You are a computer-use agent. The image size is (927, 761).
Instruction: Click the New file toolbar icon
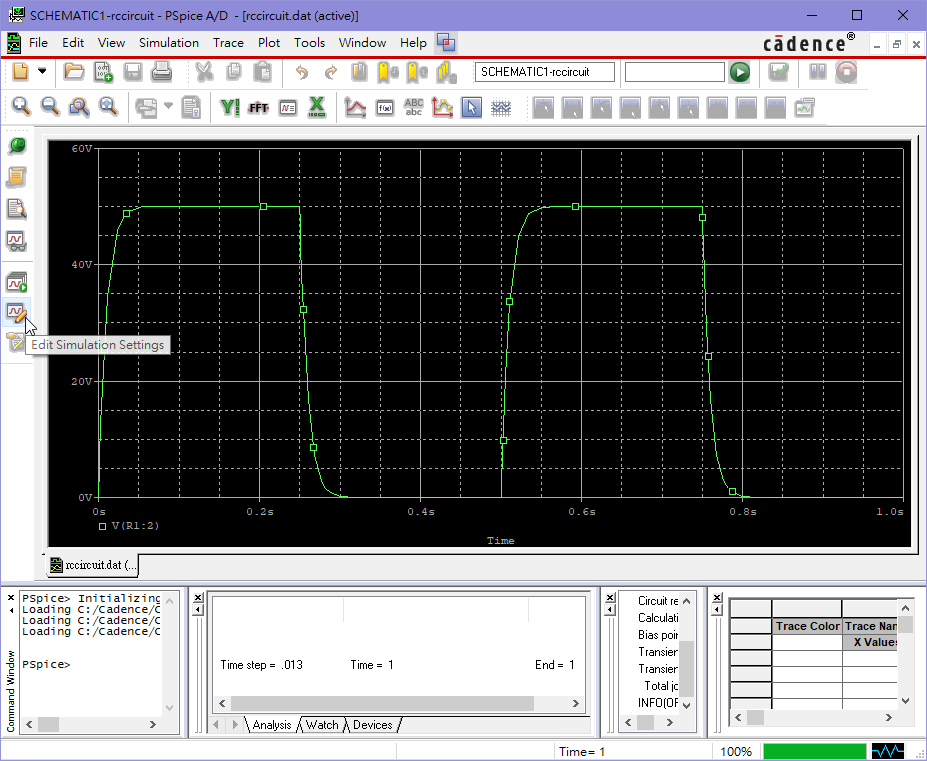pyautogui.click(x=21, y=72)
